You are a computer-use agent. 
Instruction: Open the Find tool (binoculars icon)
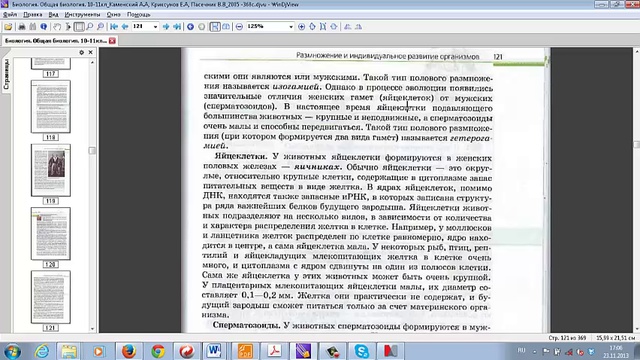[x=33, y=27]
